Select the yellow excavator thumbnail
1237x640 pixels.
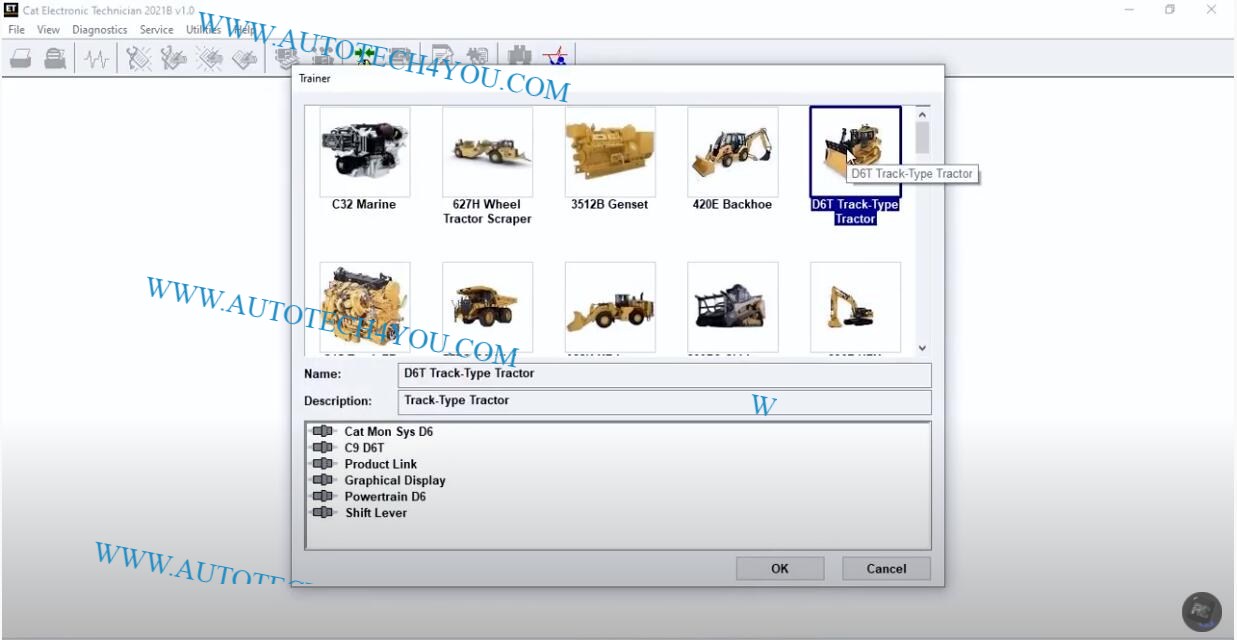point(855,307)
